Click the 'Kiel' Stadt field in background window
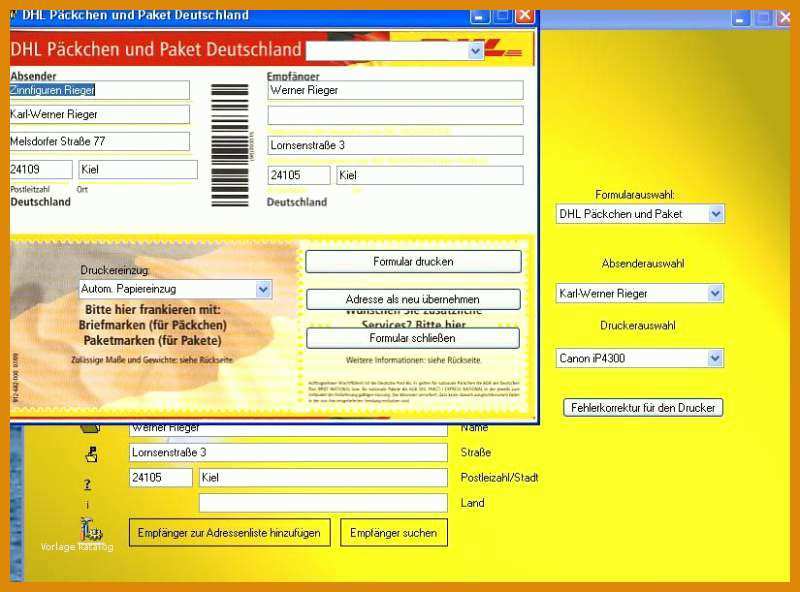 tap(323, 478)
